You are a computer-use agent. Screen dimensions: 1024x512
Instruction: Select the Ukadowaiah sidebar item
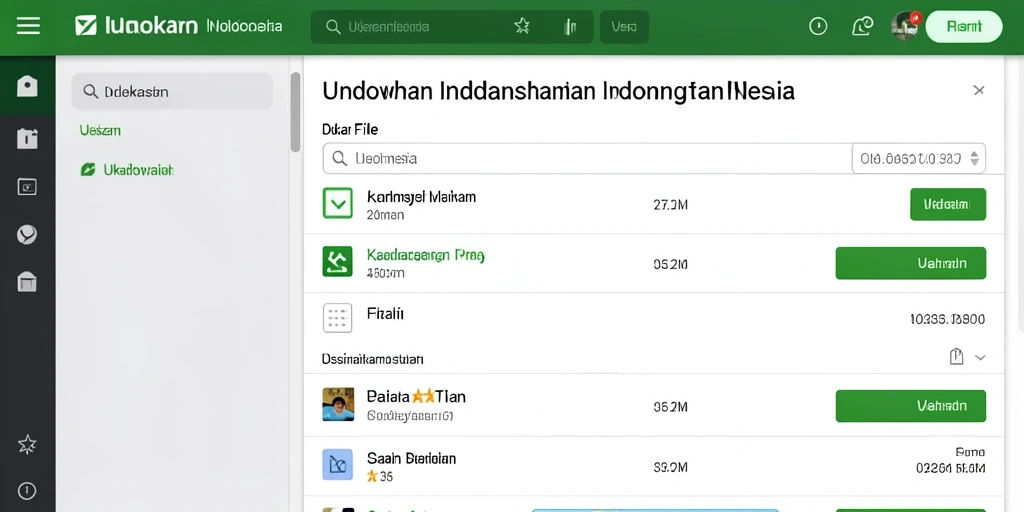(x=138, y=170)
